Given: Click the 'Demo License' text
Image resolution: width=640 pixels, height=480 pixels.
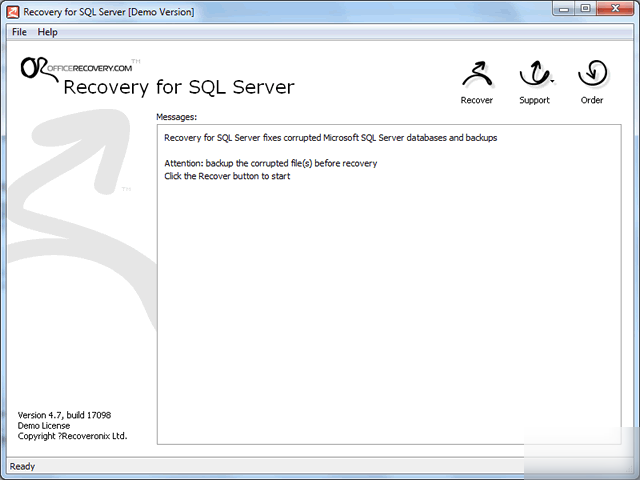Looking at the screenshot, I should 44,426.
